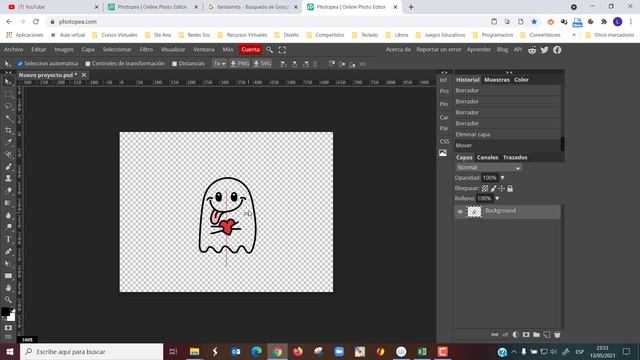Select the Crop tool
Image resolution: width=640 pixels, height=360 pixels.
8,130
